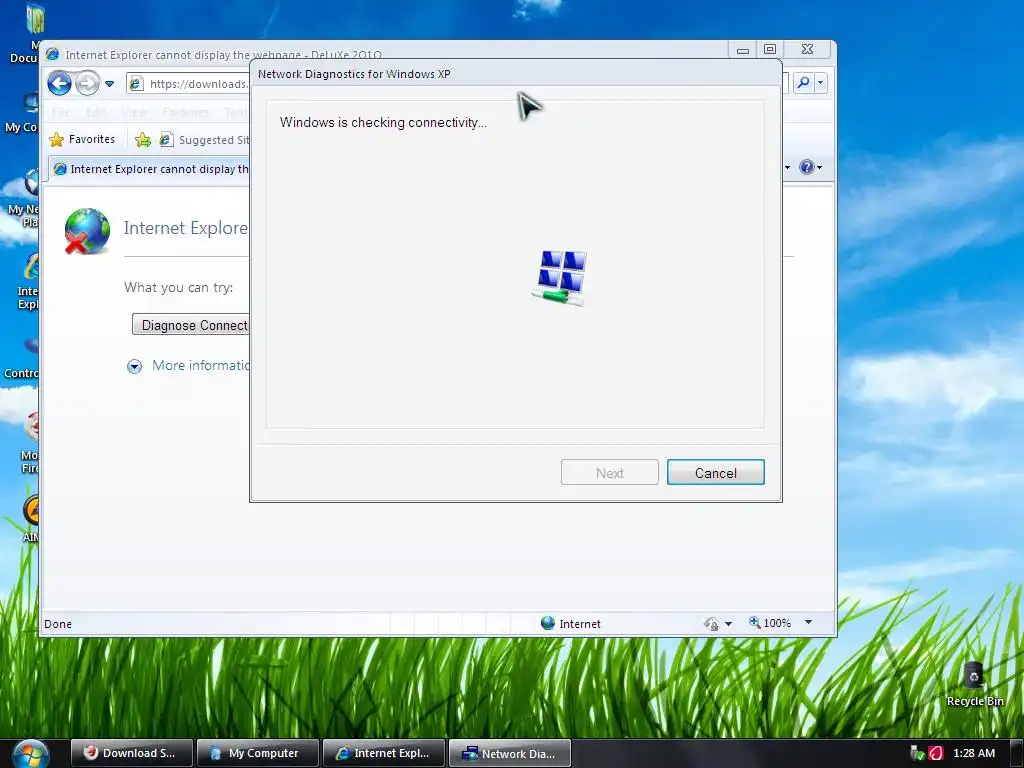Go back using Internet Explorer's Back arrow
This screenshot has width=1024, height=768.
(59, 84)
